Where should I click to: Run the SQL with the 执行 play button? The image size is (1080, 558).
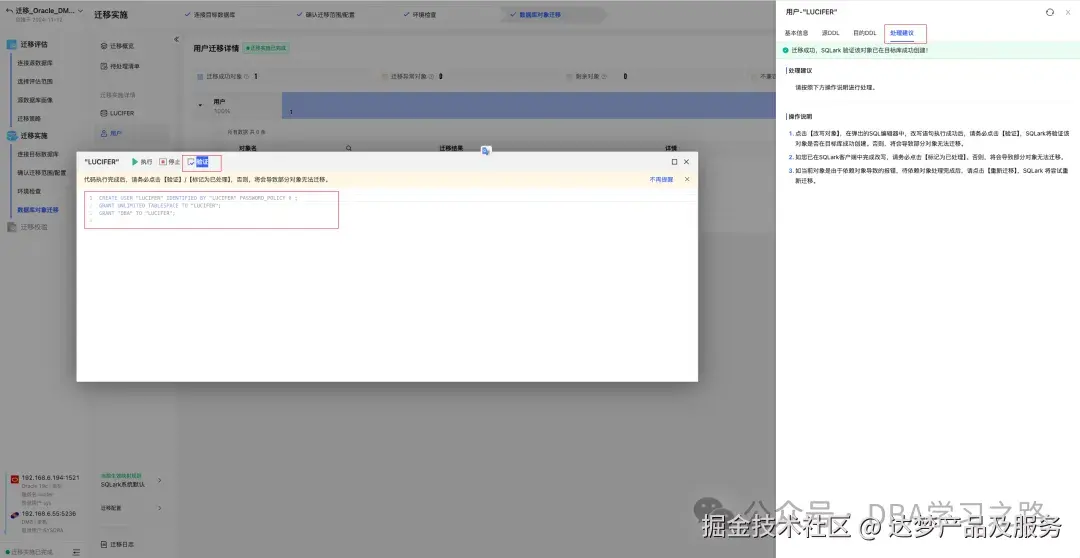142,162
